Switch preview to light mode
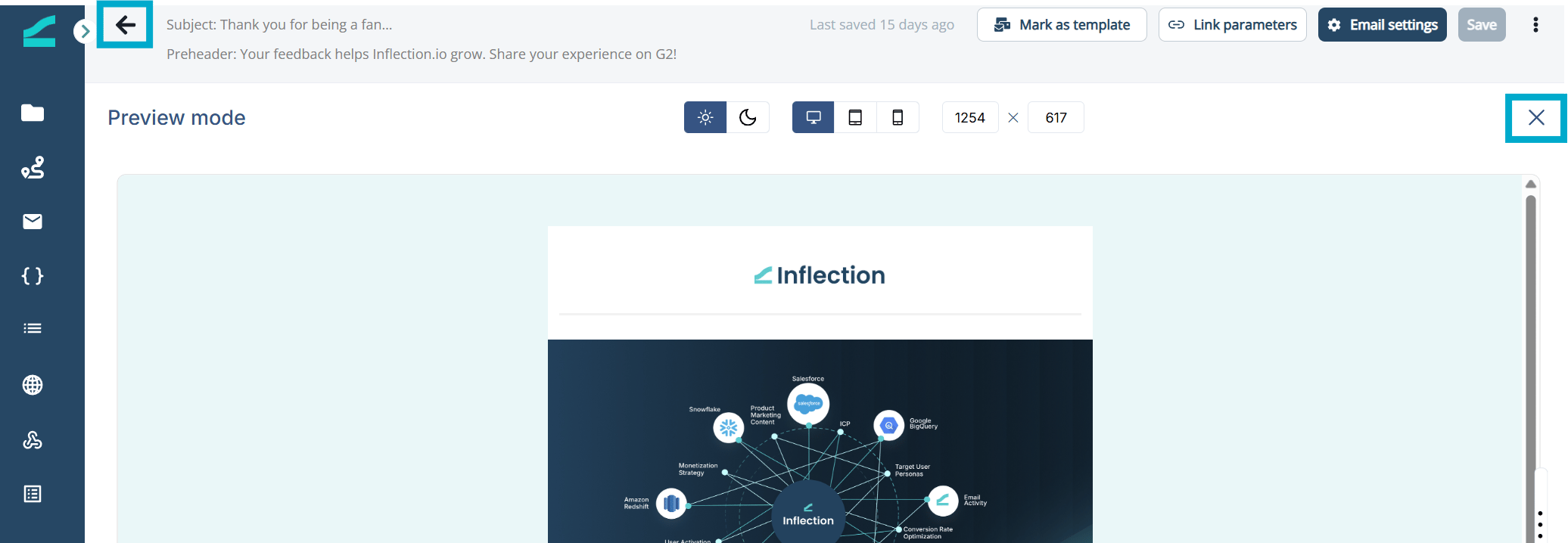Screen dimensions: 1568x543 pos(705,117)
